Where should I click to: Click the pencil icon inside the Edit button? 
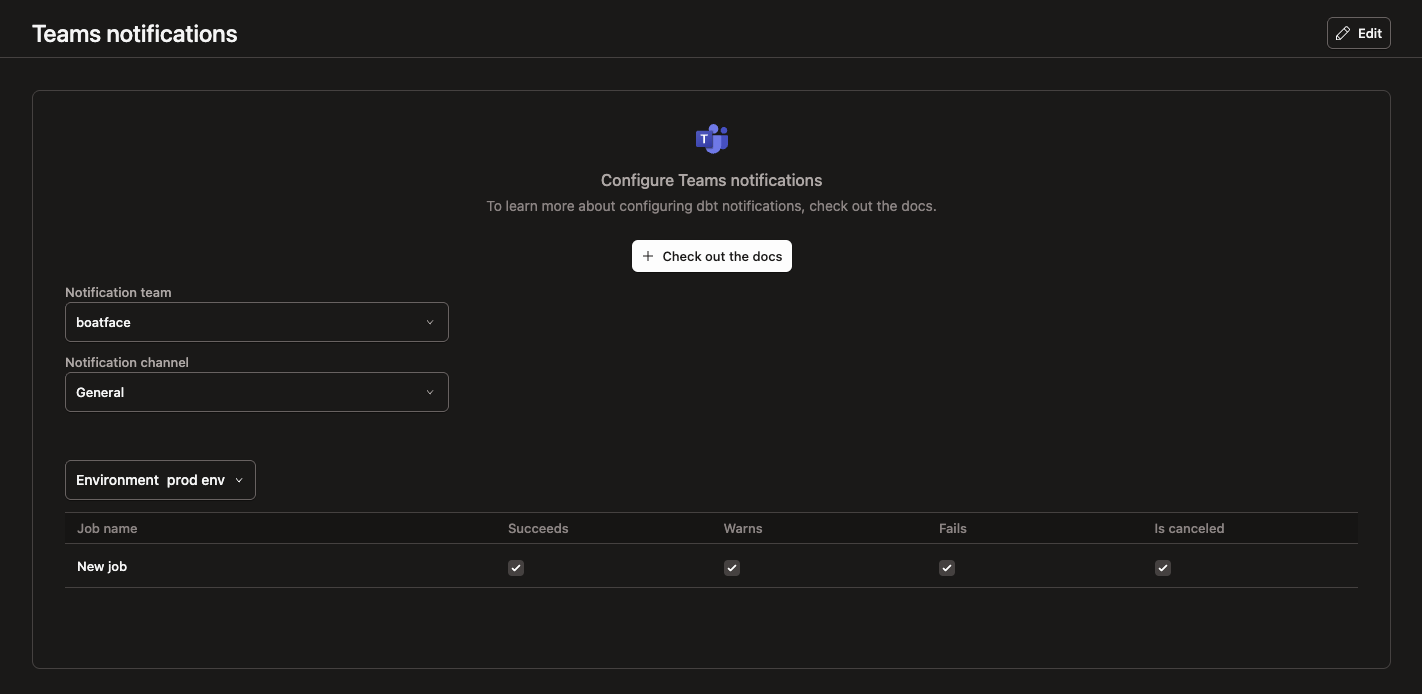click(1344, 33)
